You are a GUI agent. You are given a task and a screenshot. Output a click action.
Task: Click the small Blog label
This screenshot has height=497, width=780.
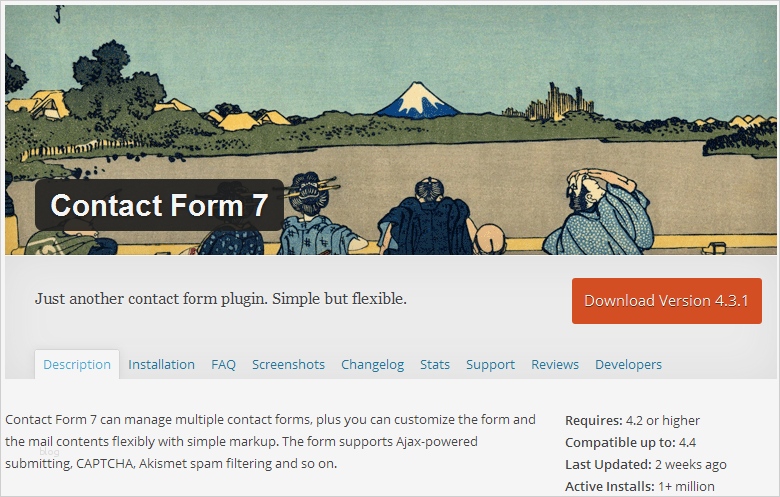tap(49, 452)
